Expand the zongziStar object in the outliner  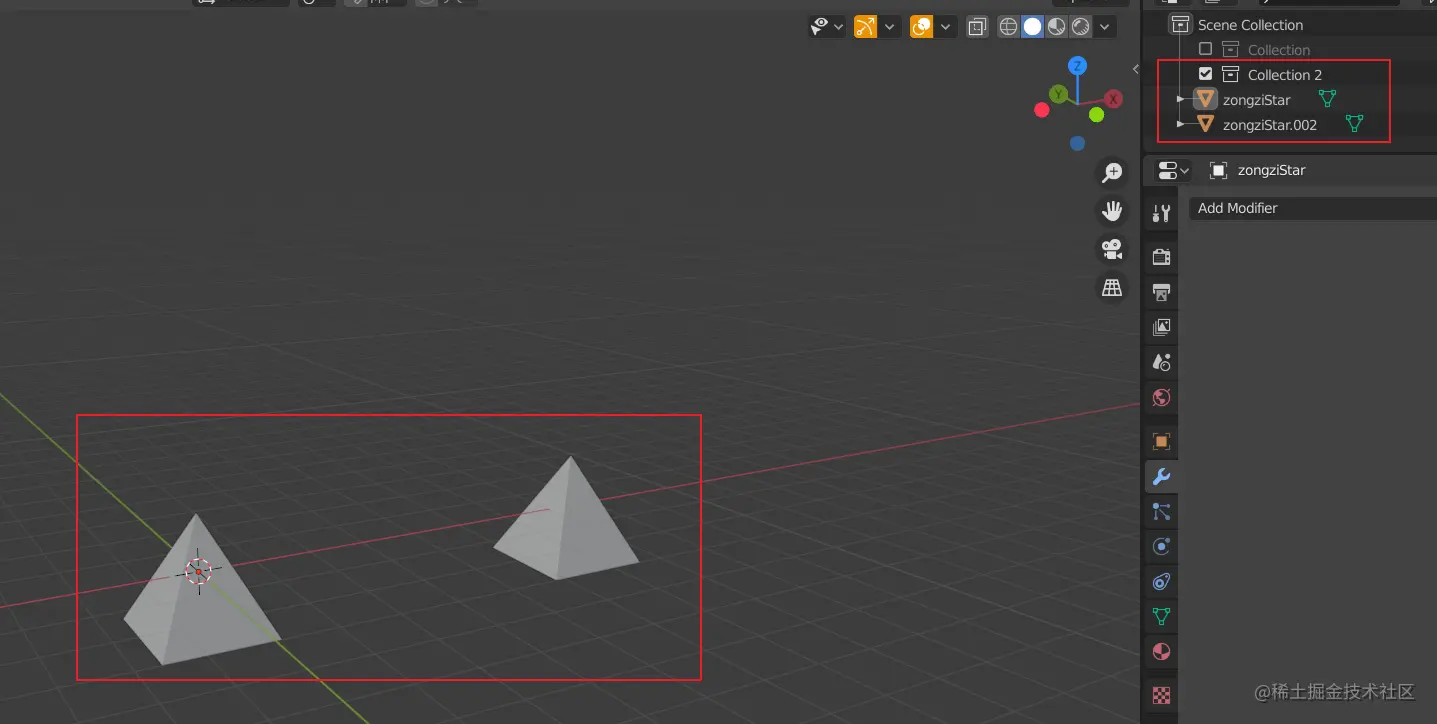[1181, 99]
